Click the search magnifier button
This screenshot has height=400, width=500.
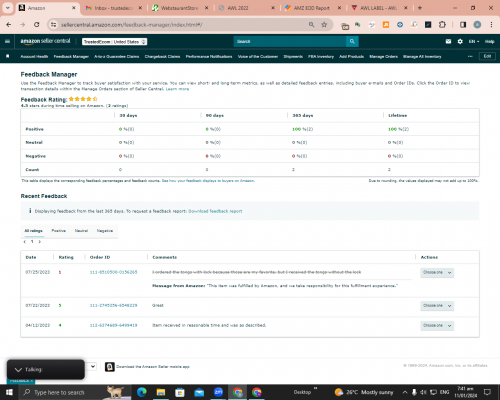click(352, 41)
